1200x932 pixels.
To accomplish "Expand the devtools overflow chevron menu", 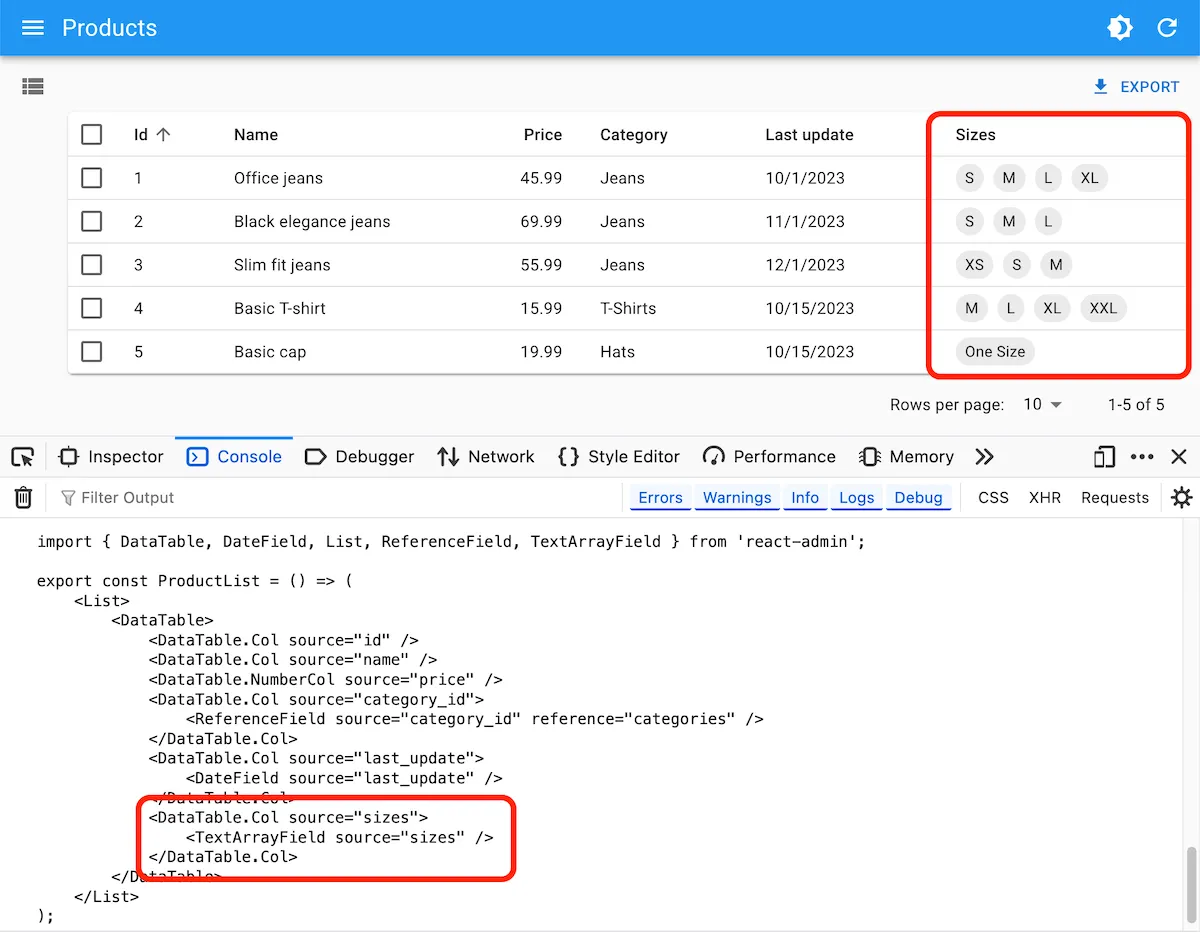I will [984, 456].
